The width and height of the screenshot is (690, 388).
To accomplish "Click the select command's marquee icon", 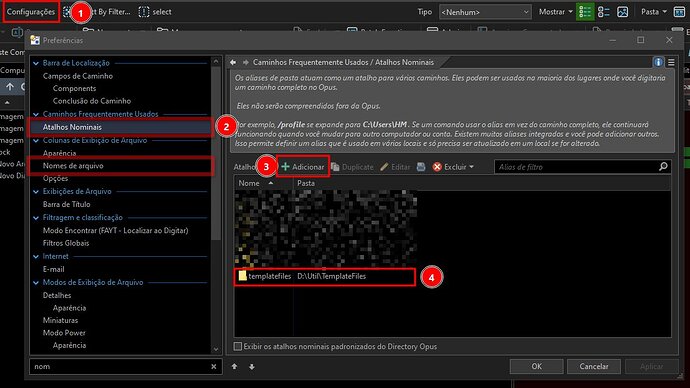I will pyautogui.click(x=144, y=12).
